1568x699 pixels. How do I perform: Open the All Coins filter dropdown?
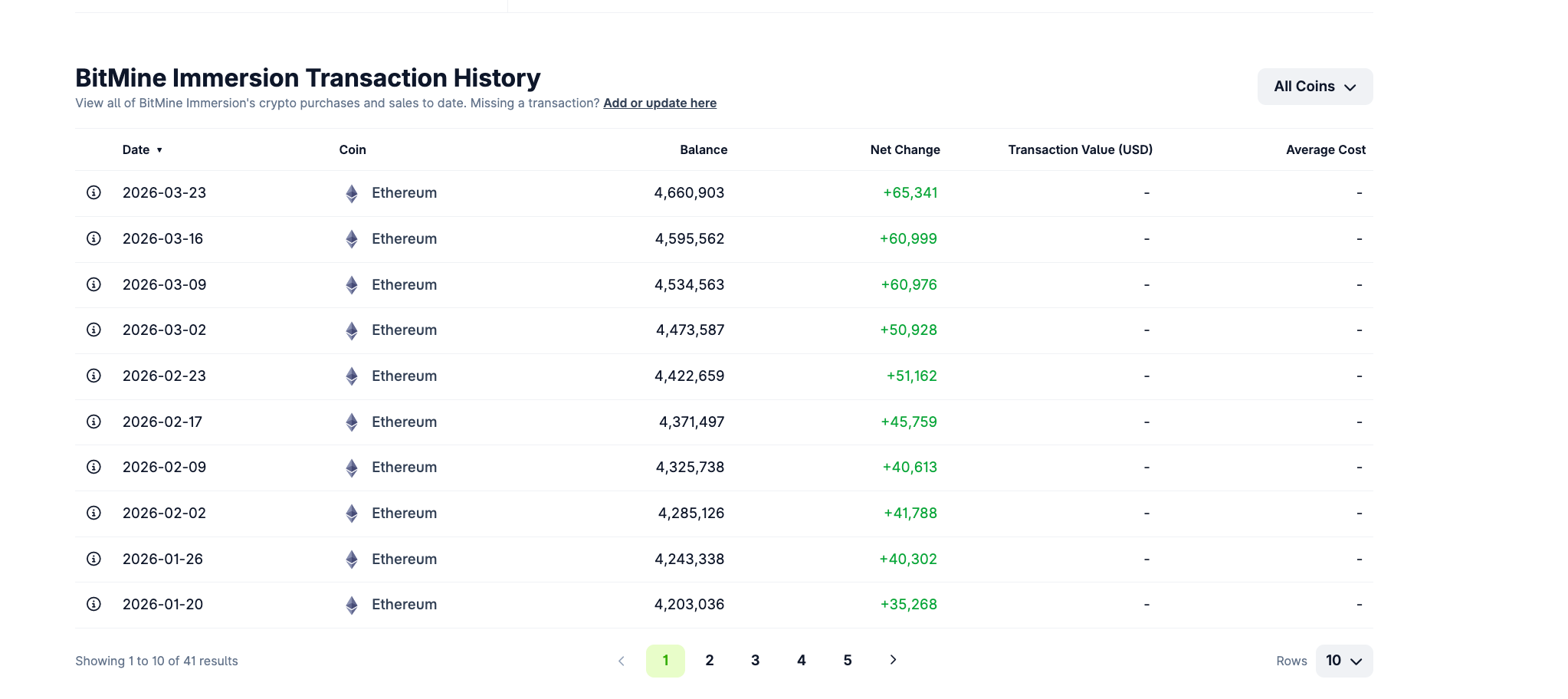click(1314, 87)
